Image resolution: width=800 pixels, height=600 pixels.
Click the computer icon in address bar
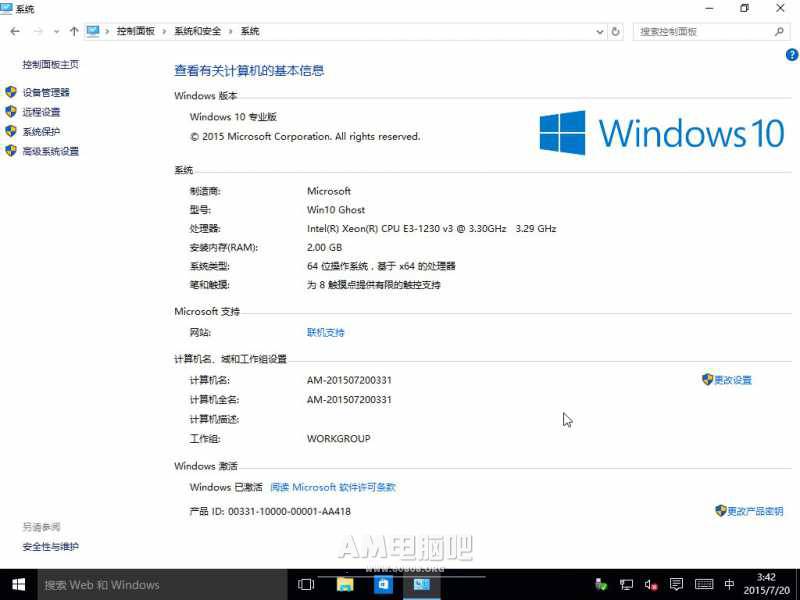pos(93,32)
